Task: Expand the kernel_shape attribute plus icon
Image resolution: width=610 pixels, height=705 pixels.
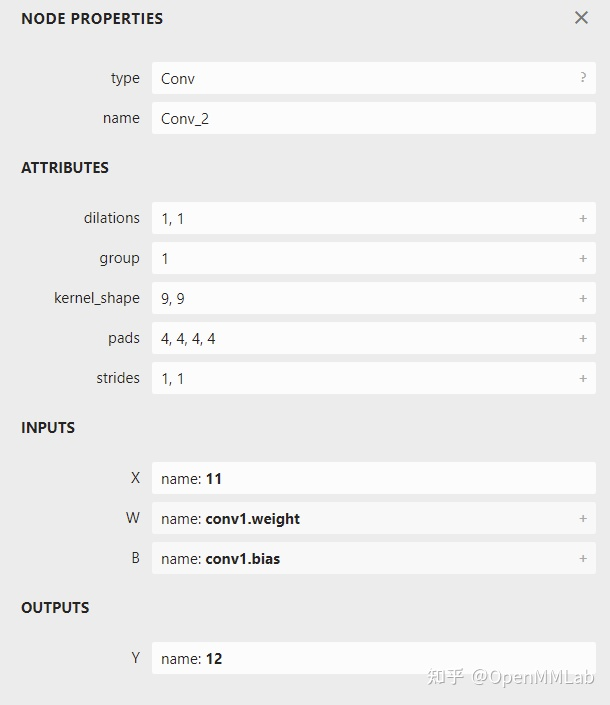Action: (583, 299)
